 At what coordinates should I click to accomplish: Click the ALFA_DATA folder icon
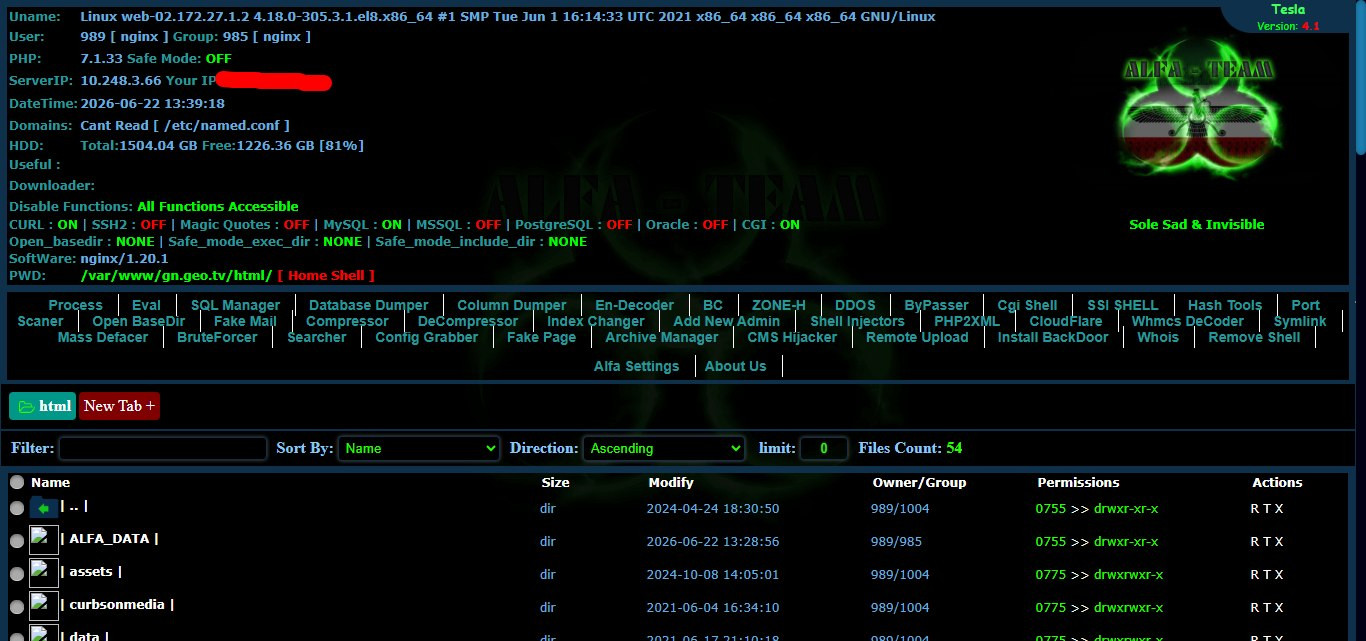click(x=44, y=540)
